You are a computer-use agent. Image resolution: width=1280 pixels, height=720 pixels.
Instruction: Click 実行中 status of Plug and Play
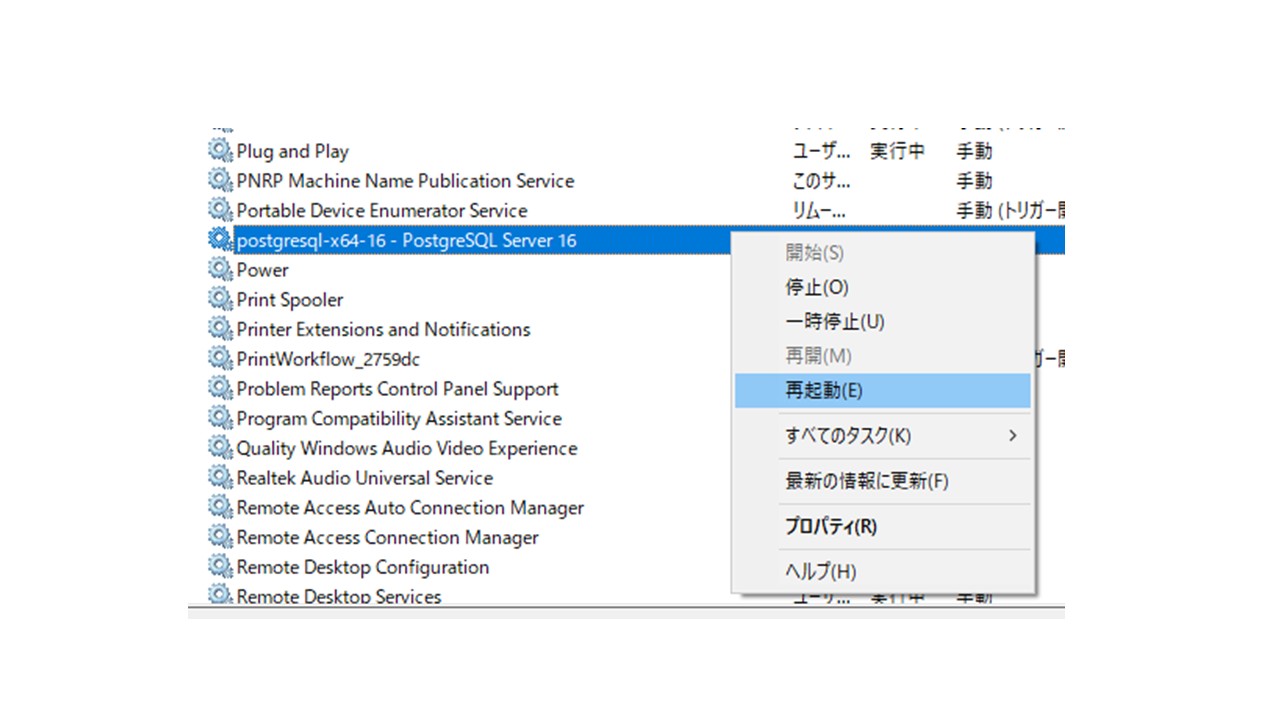(897, 152)
